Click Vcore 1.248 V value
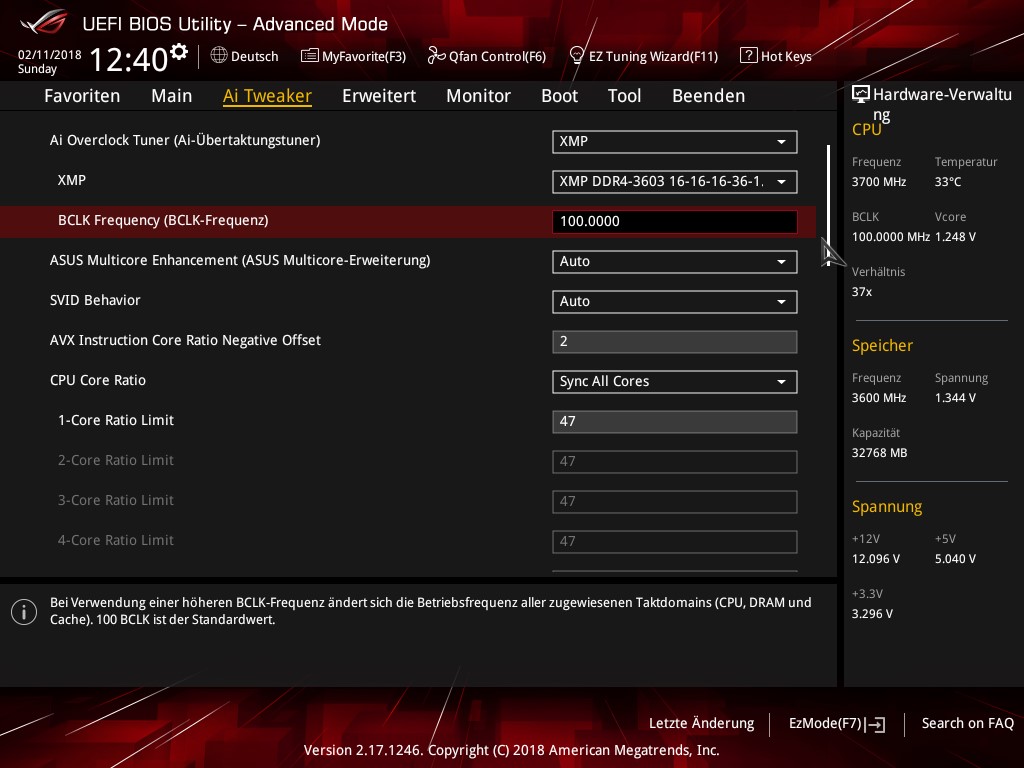This screenshot has height=768, width=1024. point(955,237)
